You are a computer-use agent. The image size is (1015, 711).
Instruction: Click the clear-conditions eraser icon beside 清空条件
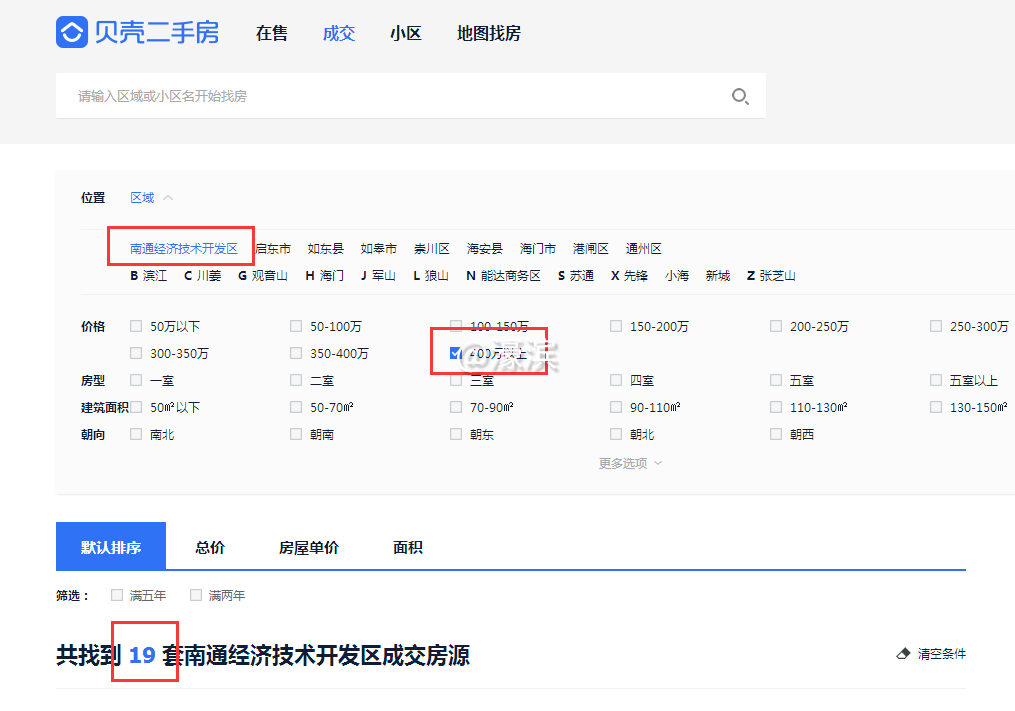[x=903, y=653]
